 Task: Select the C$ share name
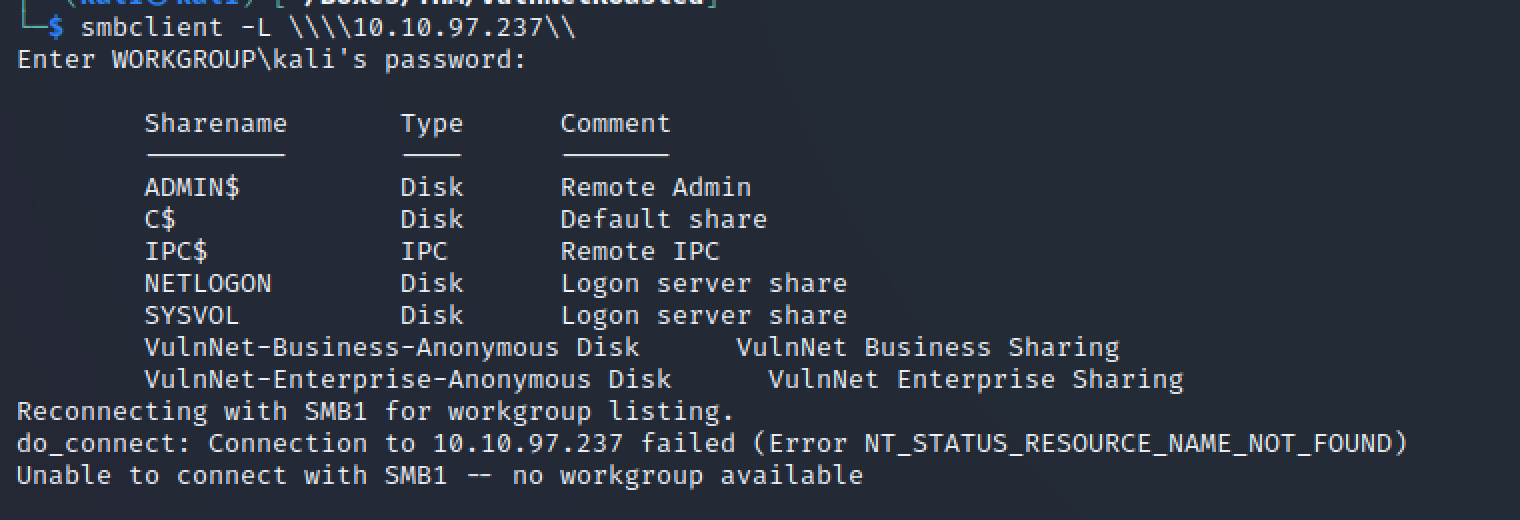(160, 219)
